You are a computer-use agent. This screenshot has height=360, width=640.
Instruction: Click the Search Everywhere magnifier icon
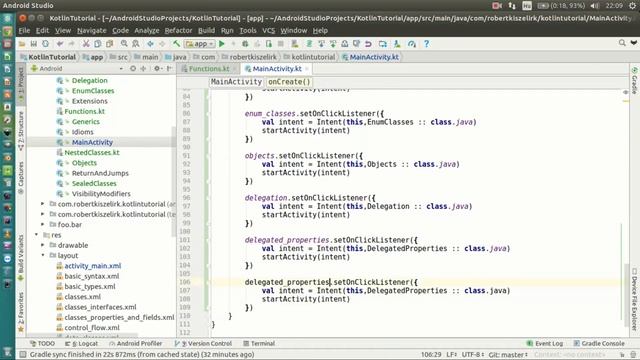(622, 43)
